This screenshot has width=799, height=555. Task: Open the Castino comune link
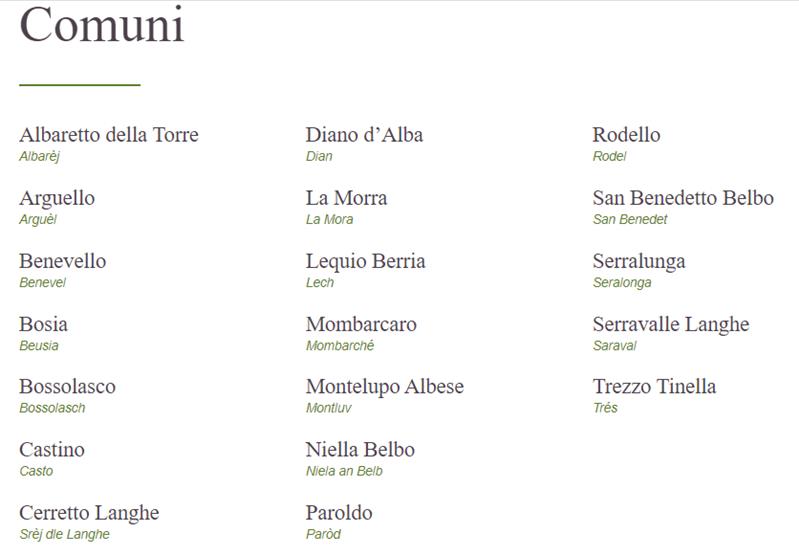coord(52,450)
